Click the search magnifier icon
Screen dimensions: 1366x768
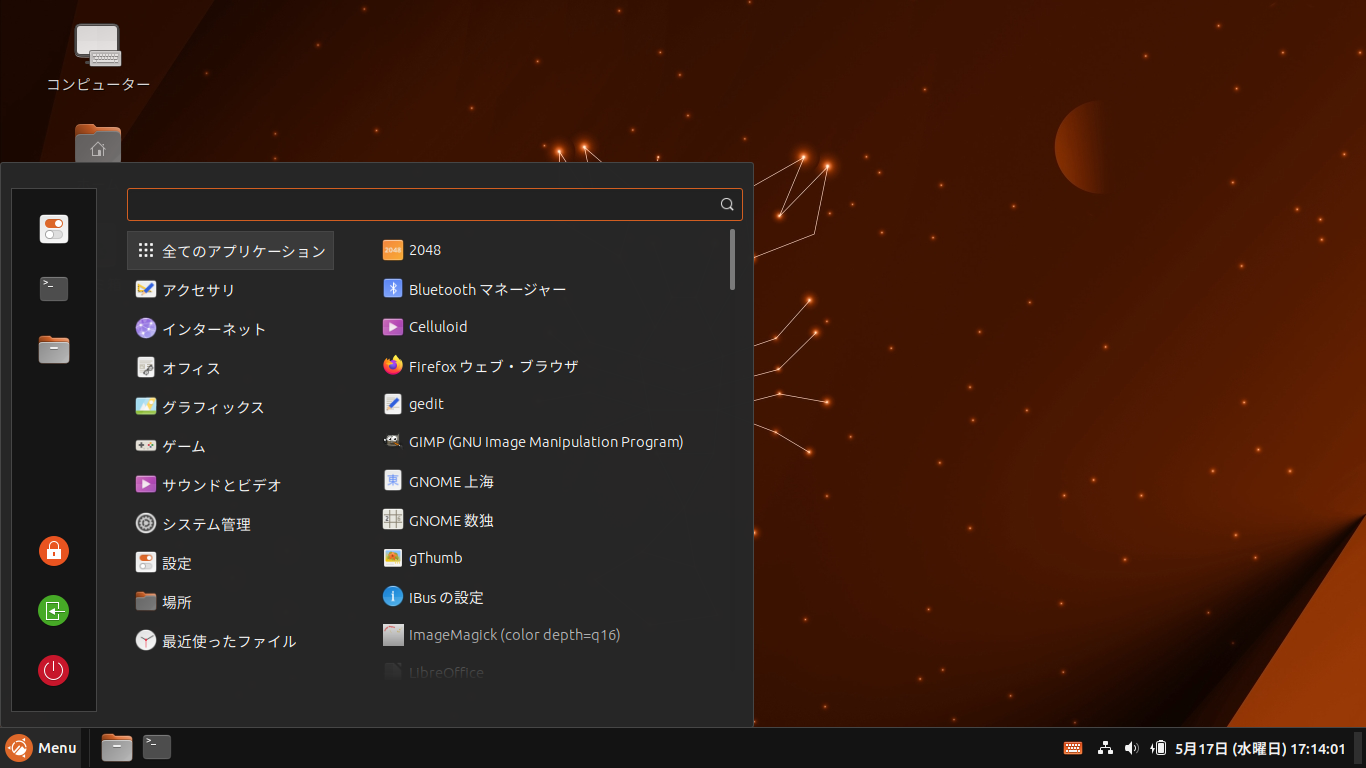pos(727,204)
